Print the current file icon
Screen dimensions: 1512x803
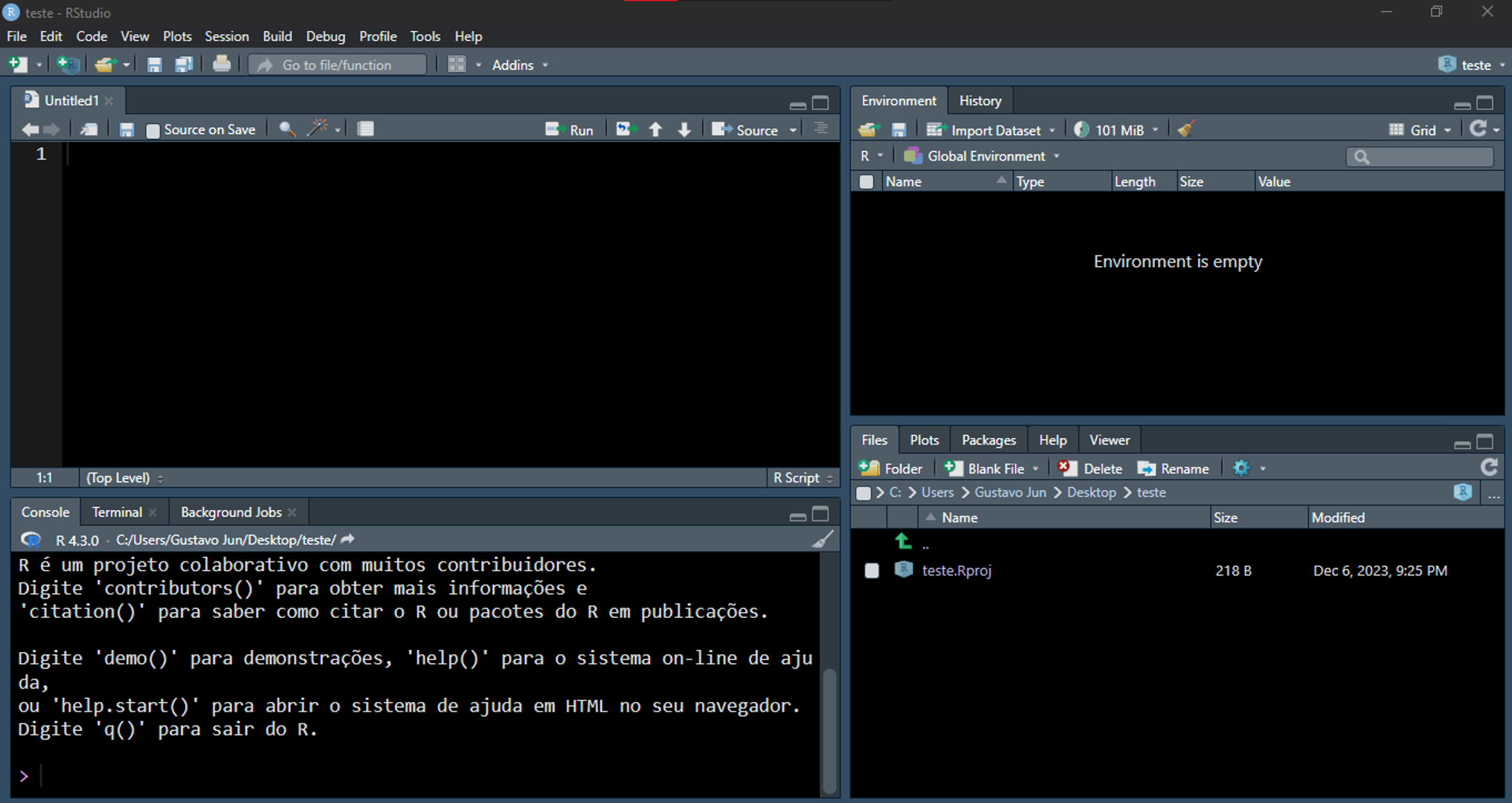[221, 65]
